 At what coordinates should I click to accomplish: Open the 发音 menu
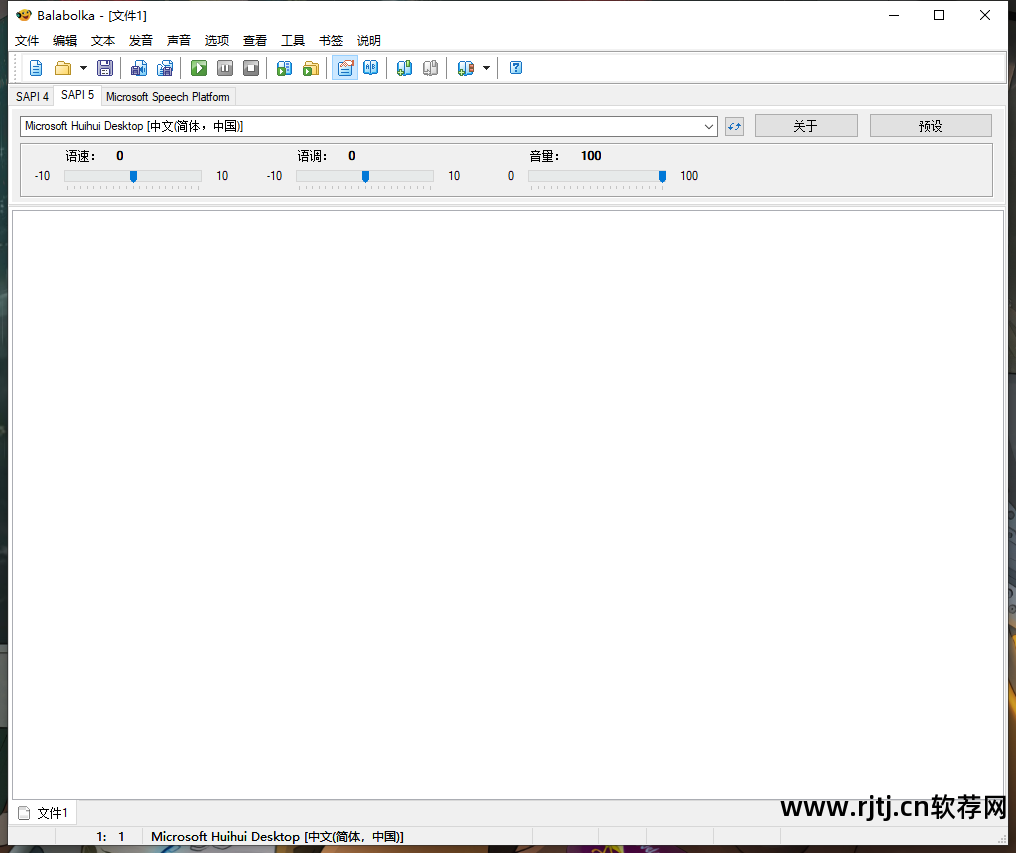[141, 40]
